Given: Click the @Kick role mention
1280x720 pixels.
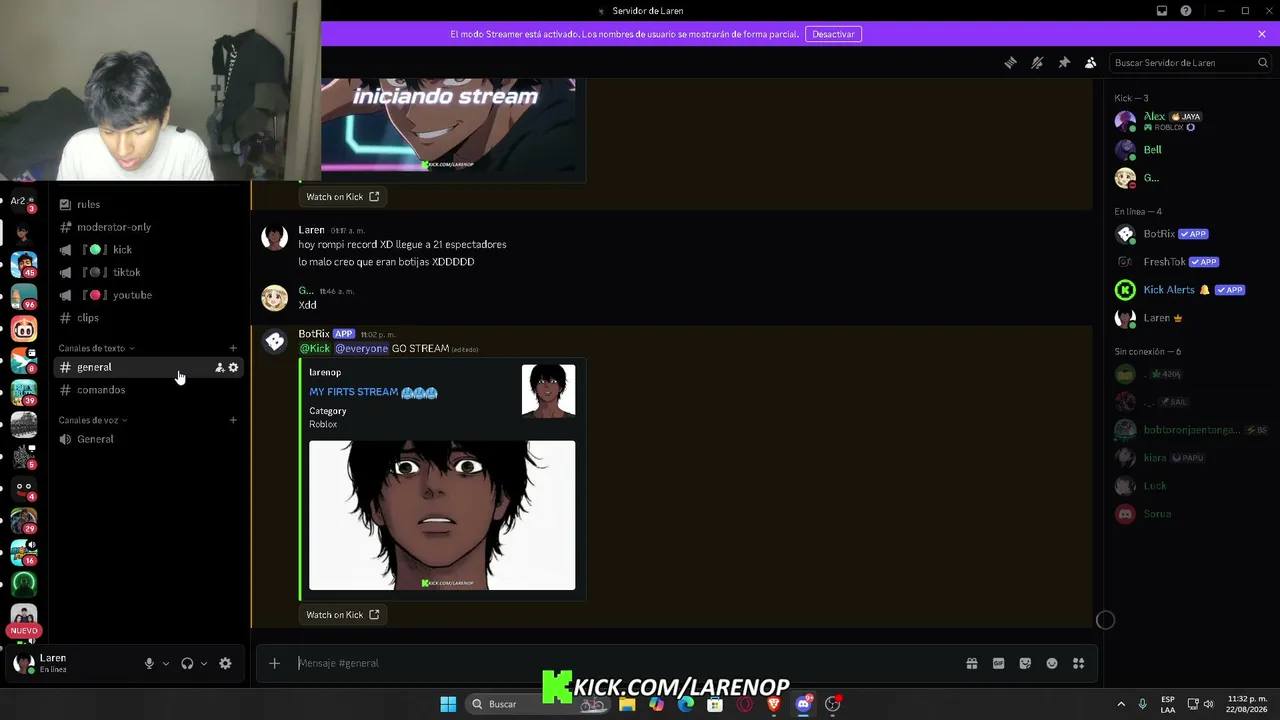Looking at the screenshot, I should pyautogui.click(x=315, y=348).
